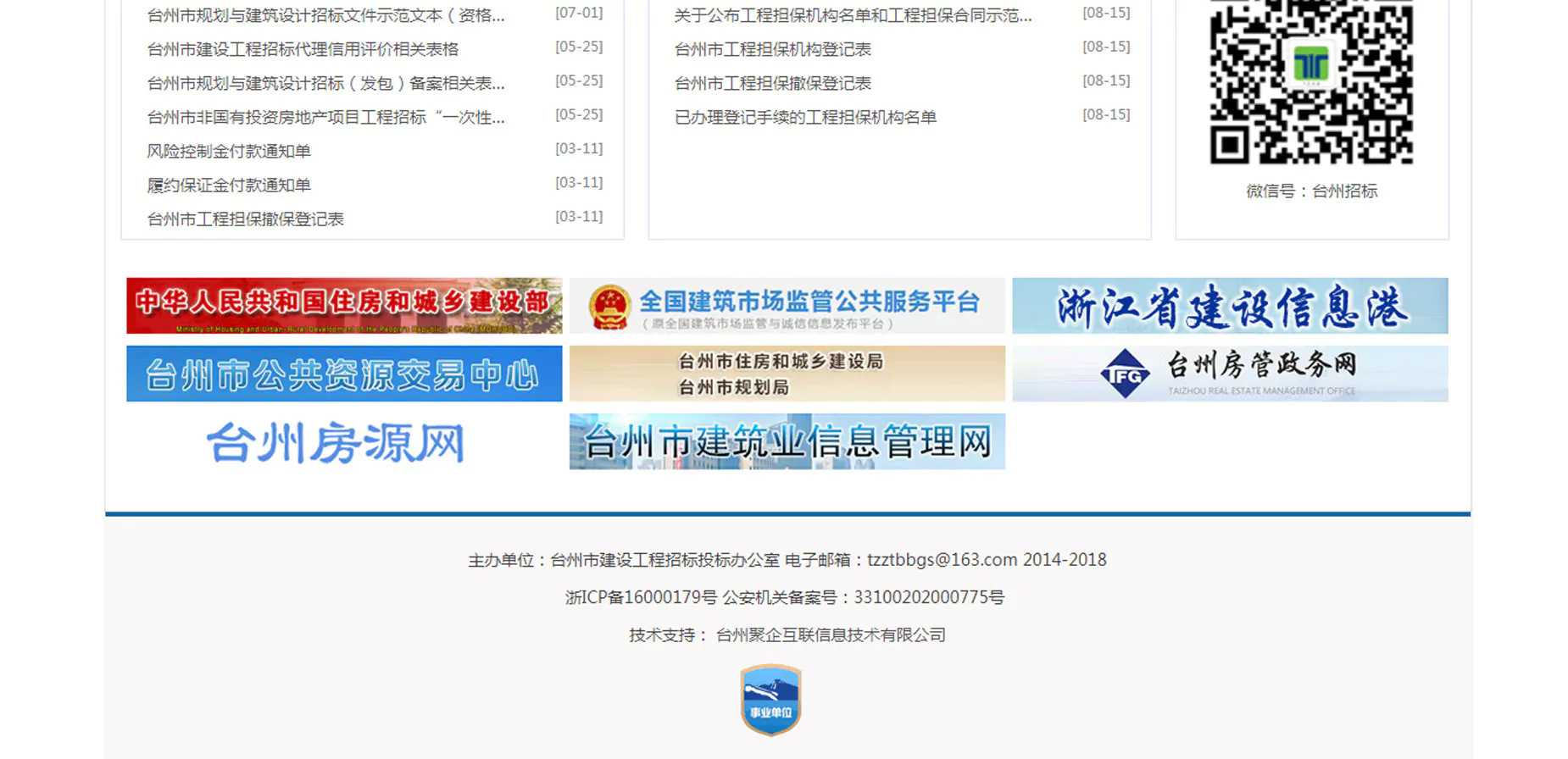
Task: Open 已办理登记手续的工程担保机构名单 link
Action: (805, 118)
